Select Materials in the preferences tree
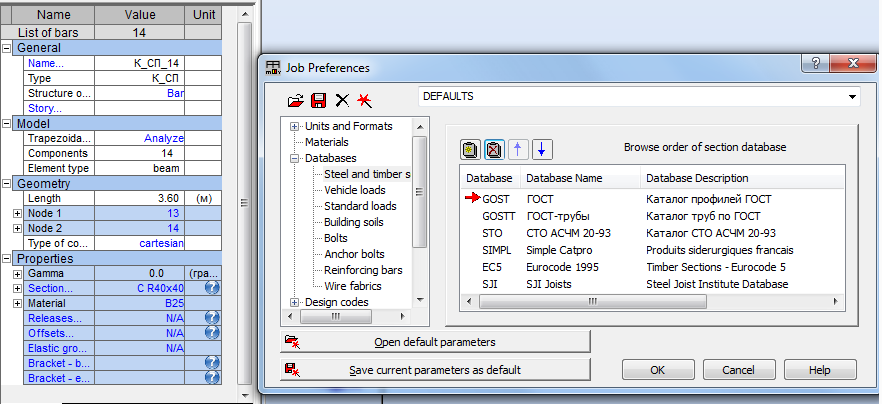This screenshot has height=404, width=882. coord(326,142)
